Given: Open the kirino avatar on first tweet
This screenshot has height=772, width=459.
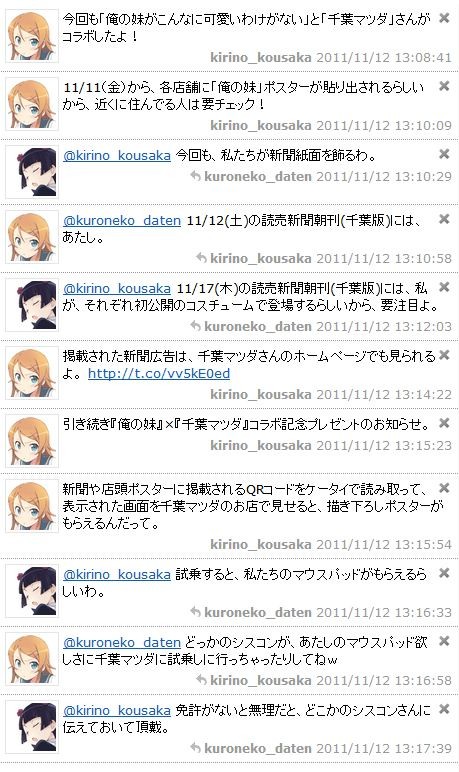Looking at the screenshot, I should pyautogui.click(x=32, y=36).
